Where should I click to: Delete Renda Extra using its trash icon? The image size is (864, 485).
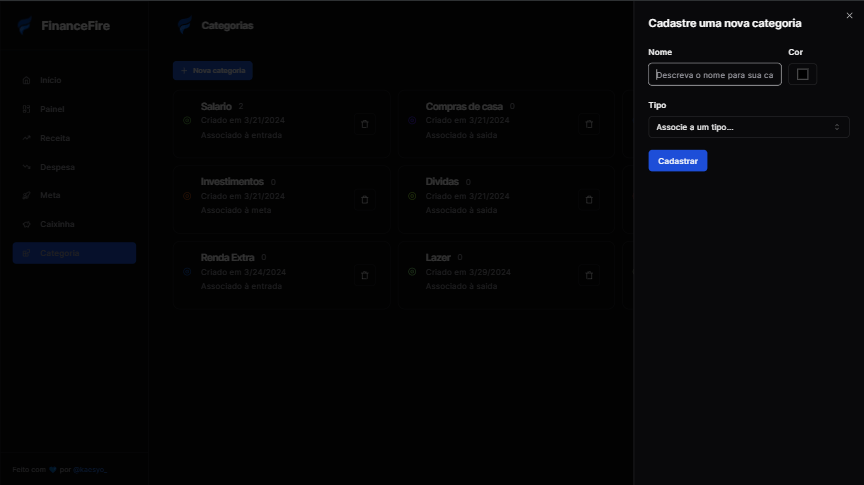[x=364, y=275]
